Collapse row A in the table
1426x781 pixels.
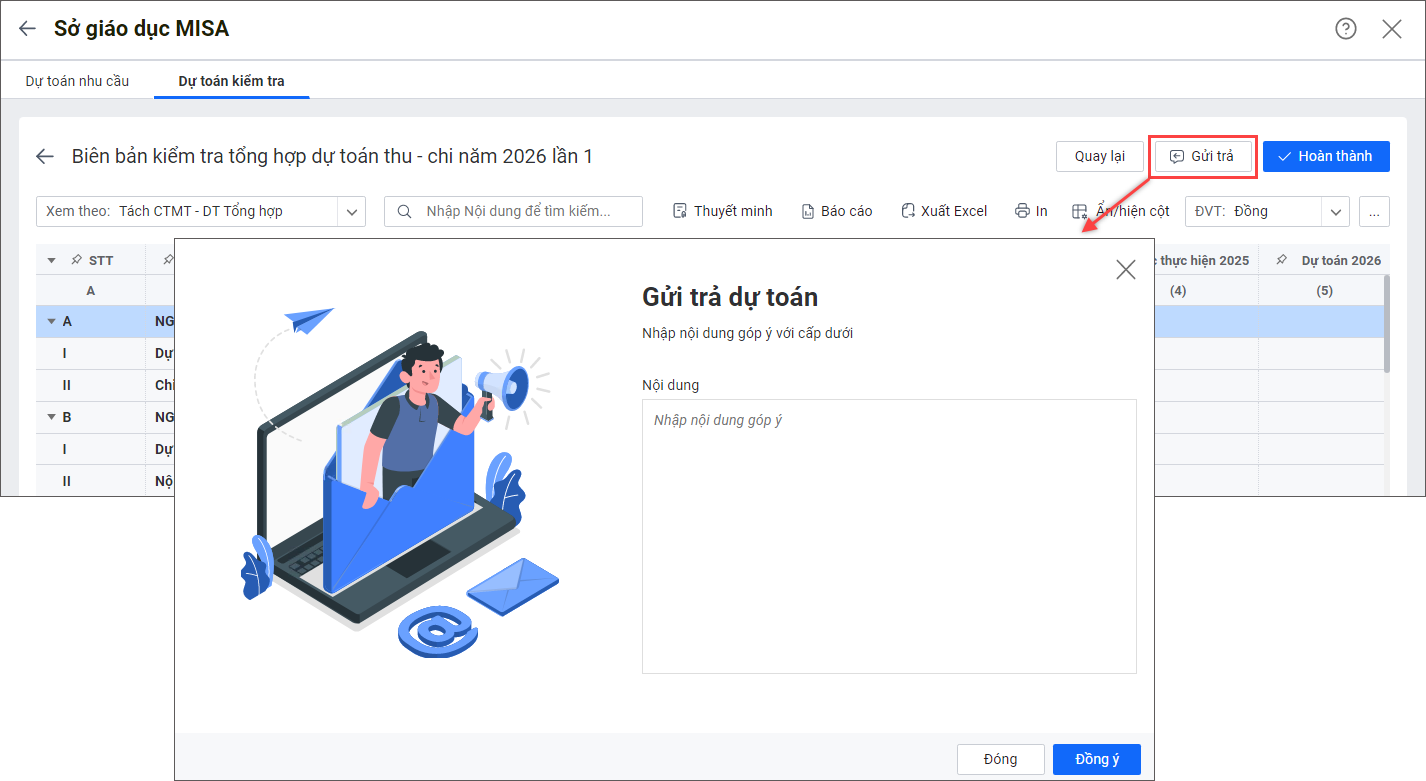tap(52, 322)
